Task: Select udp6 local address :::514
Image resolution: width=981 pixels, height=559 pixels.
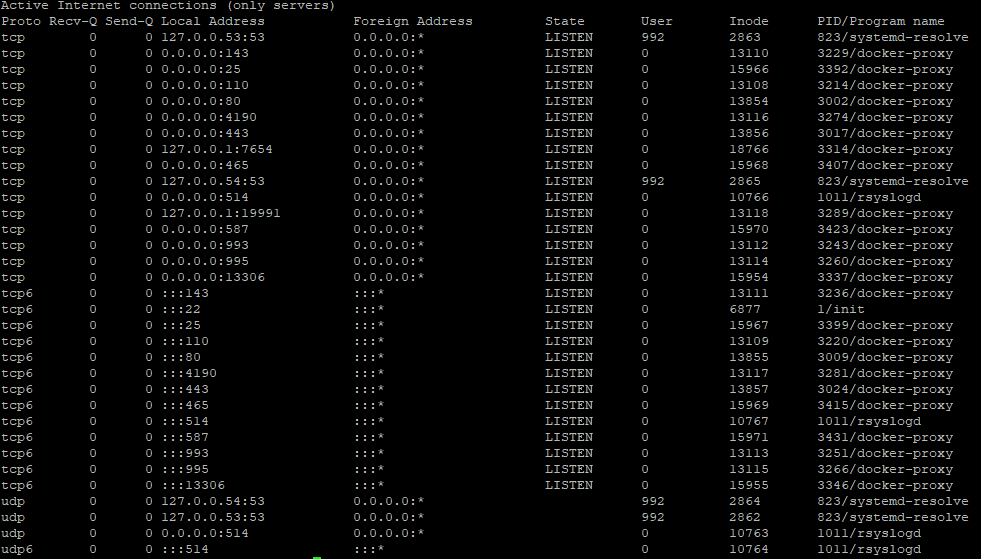Action: (185, 550)
